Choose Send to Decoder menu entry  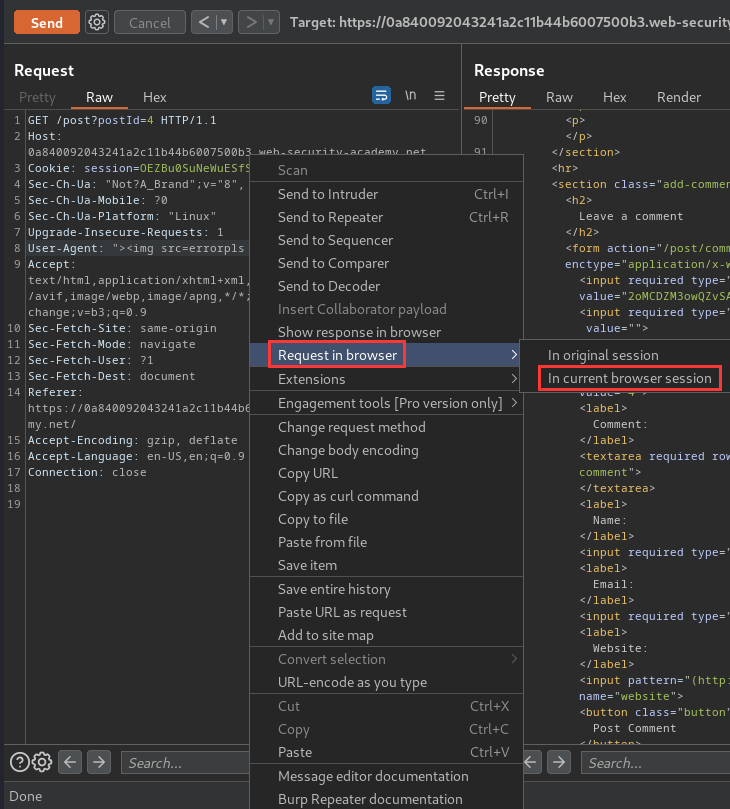(x=386, y=286)
